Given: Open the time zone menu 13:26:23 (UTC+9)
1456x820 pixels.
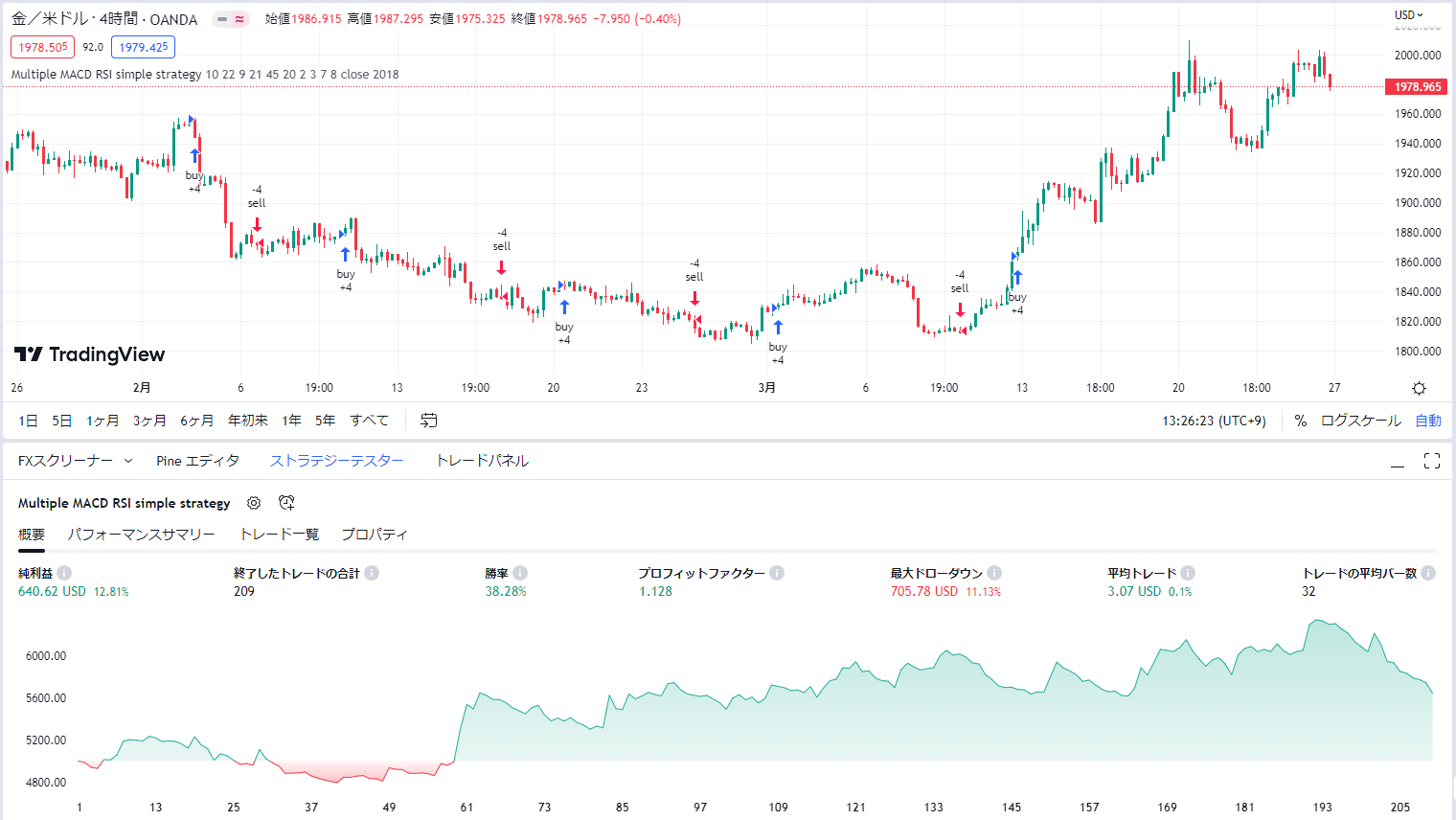Looking at the screenshot, I should tap(1214, 421).
